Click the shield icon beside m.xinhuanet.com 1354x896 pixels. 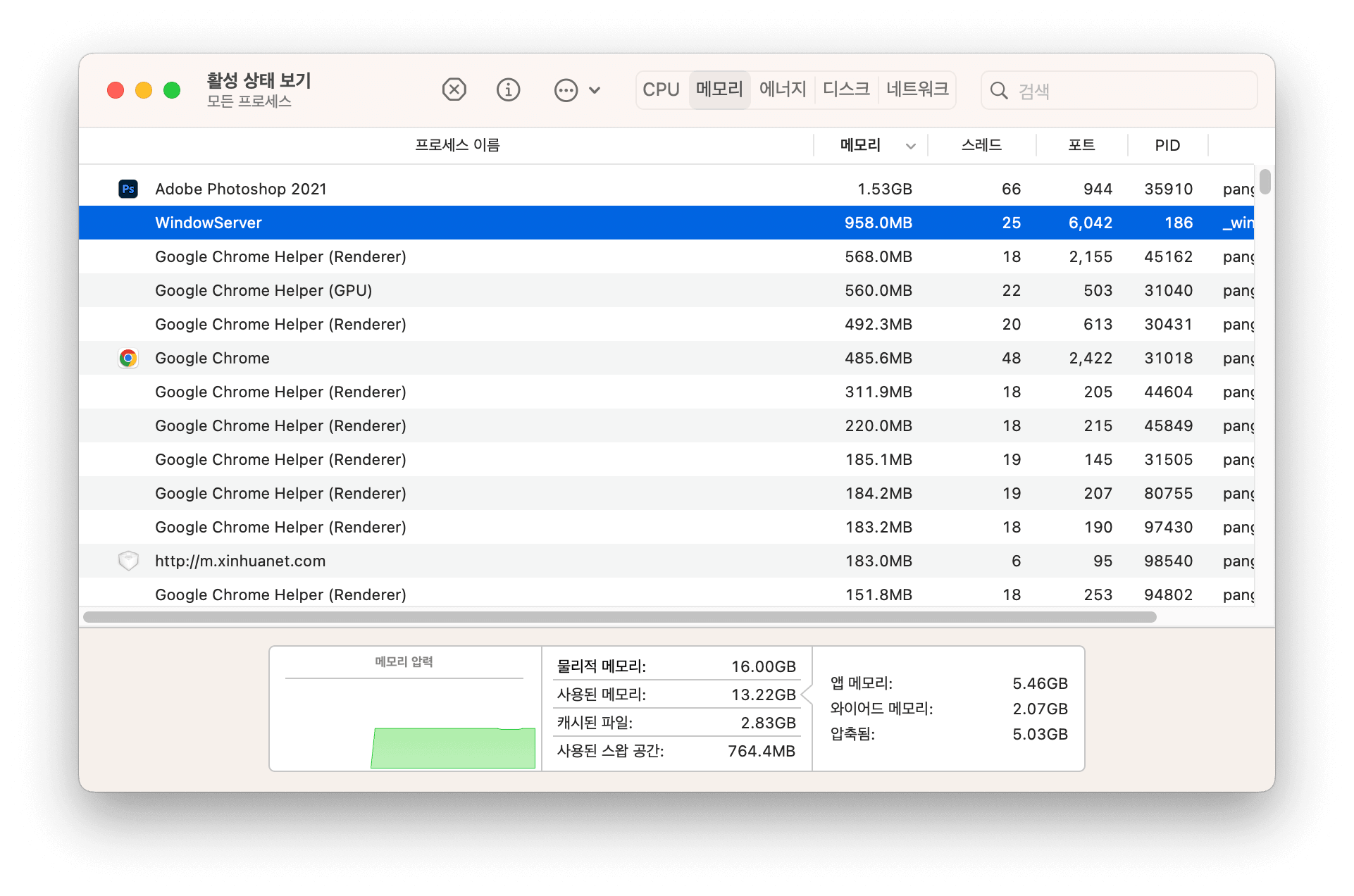tap(128, 561)
